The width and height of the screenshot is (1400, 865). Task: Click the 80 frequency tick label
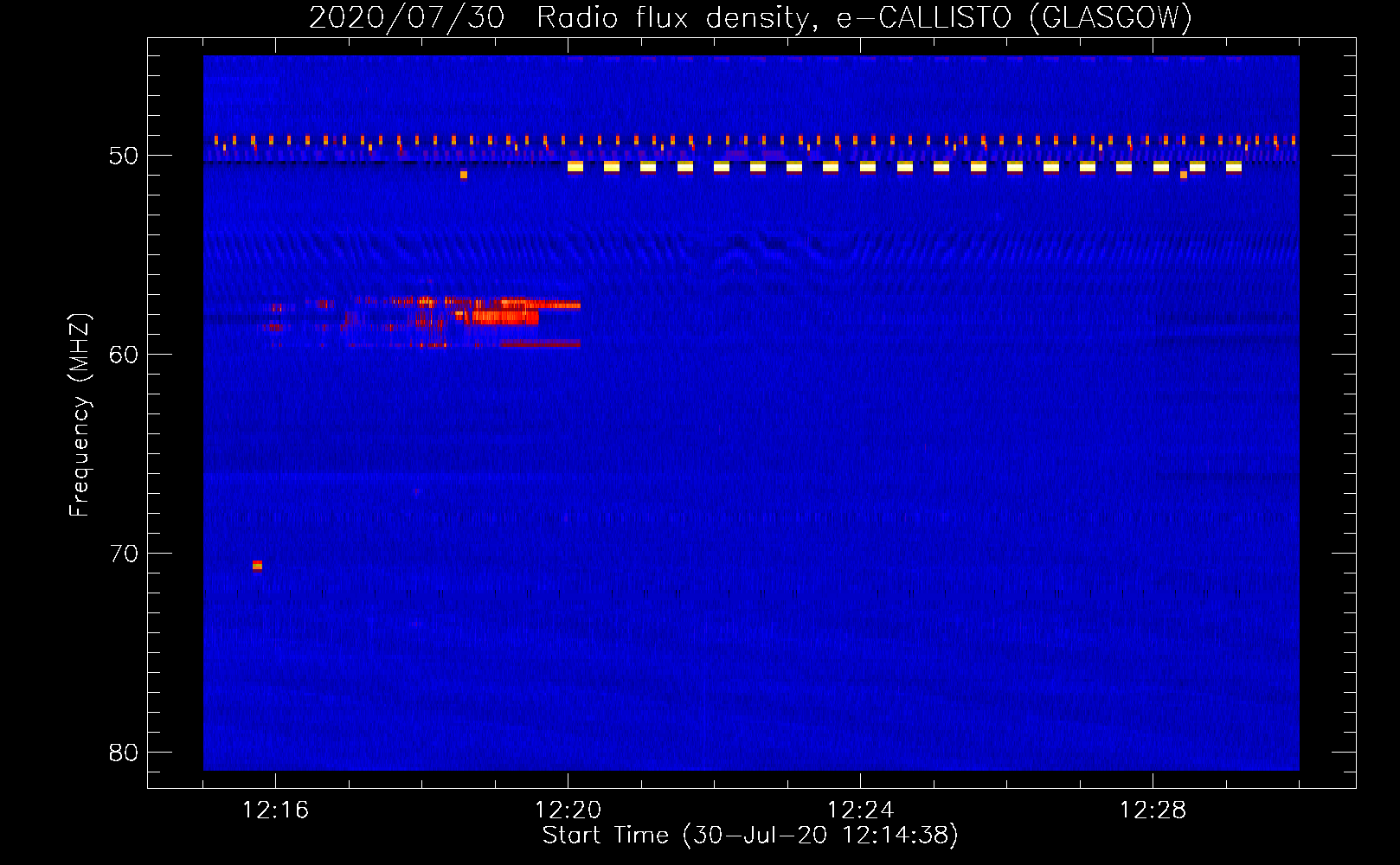coord(124,753)
